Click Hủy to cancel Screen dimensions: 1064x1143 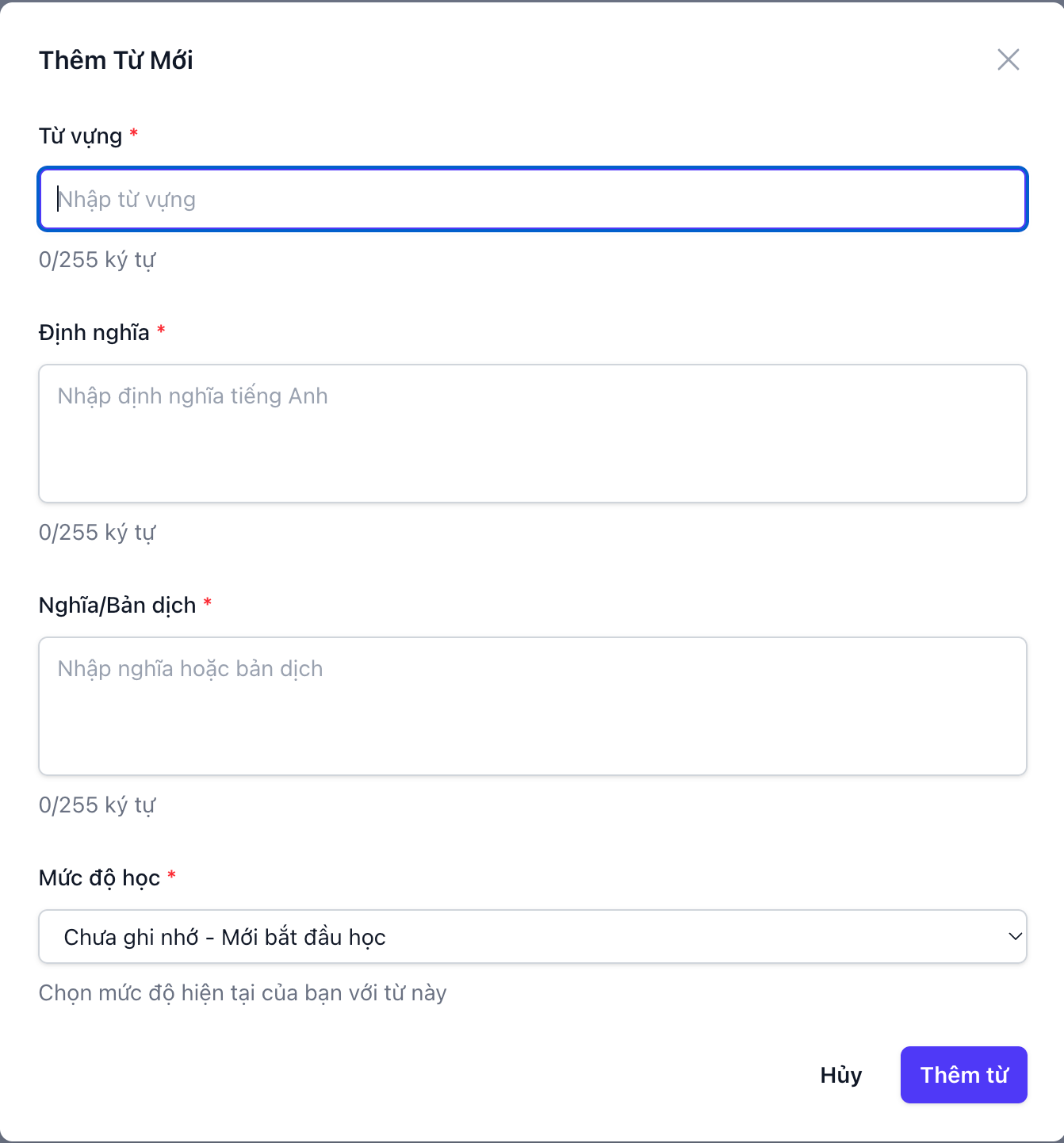point(840,1075)
